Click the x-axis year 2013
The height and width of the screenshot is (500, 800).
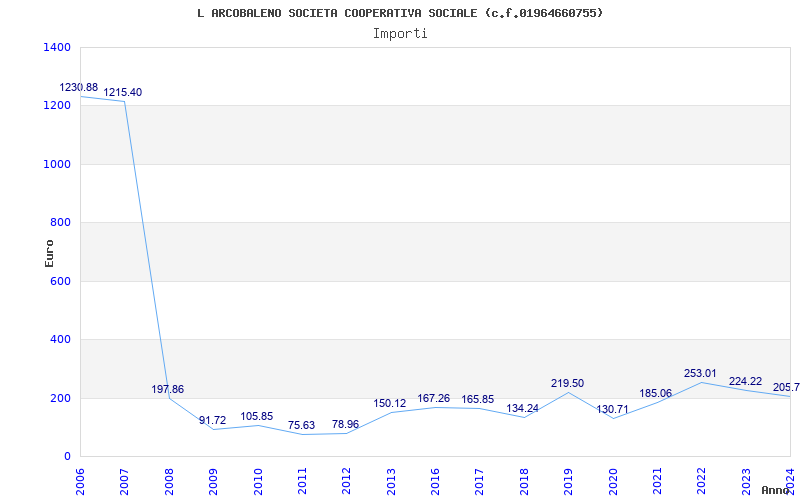pyautogui.click(x=391, y=481)
